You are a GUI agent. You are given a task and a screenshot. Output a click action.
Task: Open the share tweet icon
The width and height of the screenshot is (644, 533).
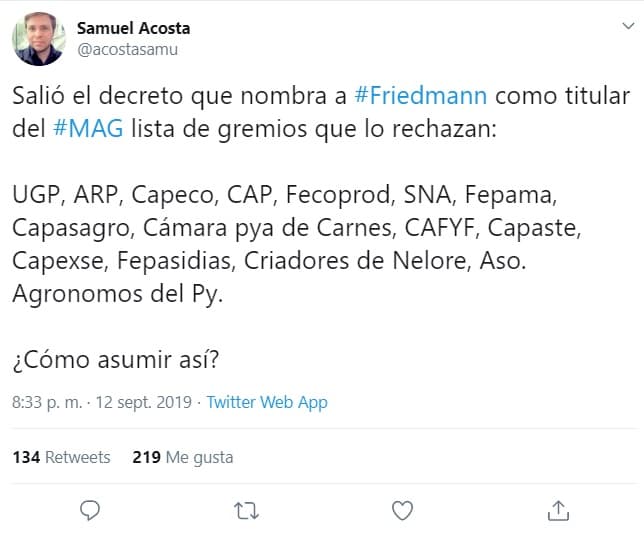559,510
